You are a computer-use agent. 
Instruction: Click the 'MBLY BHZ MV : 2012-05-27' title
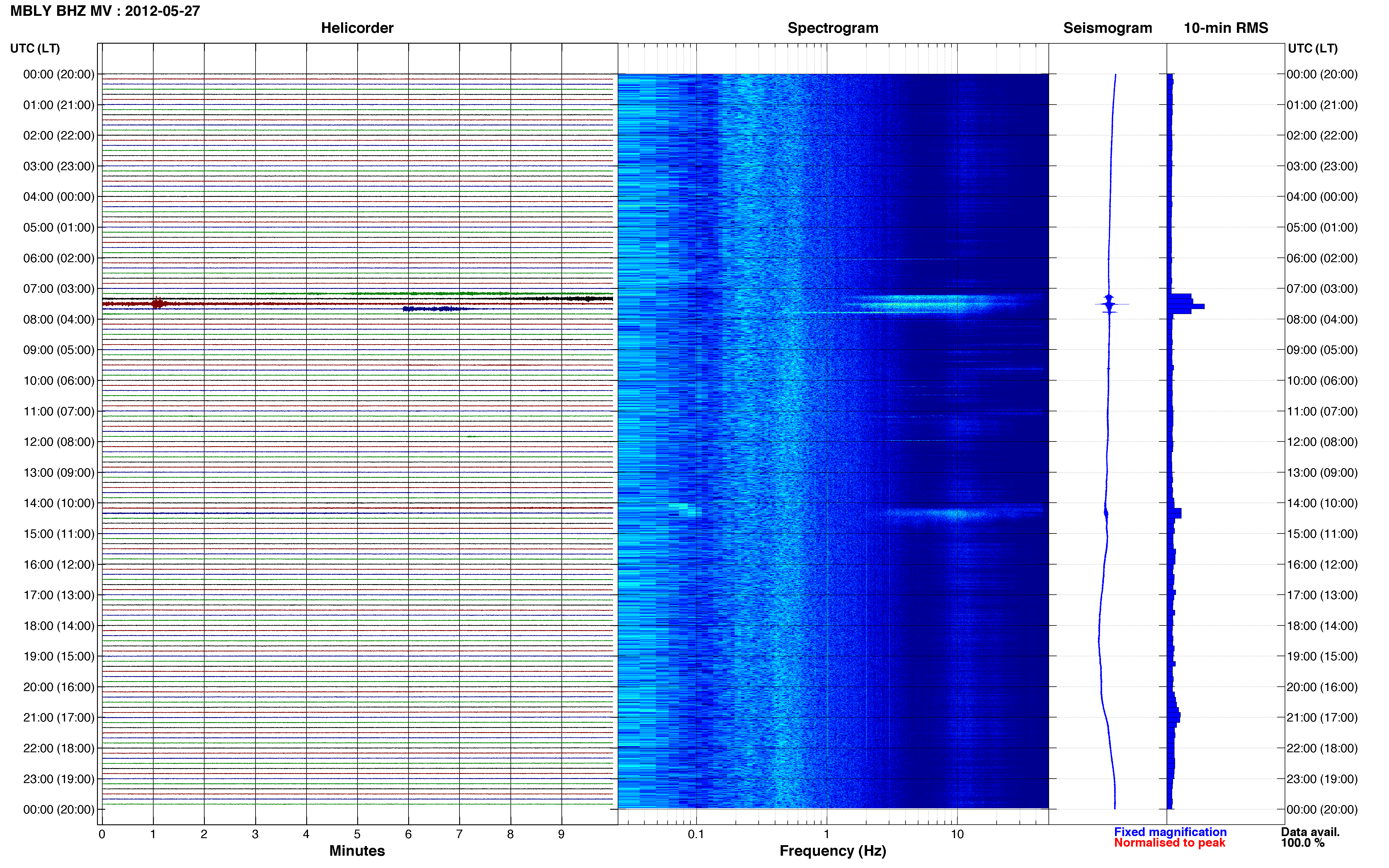click(105, 11)
